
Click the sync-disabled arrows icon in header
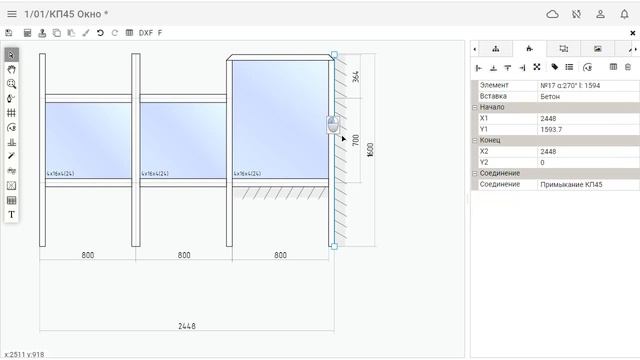click(x=576, y=14)
